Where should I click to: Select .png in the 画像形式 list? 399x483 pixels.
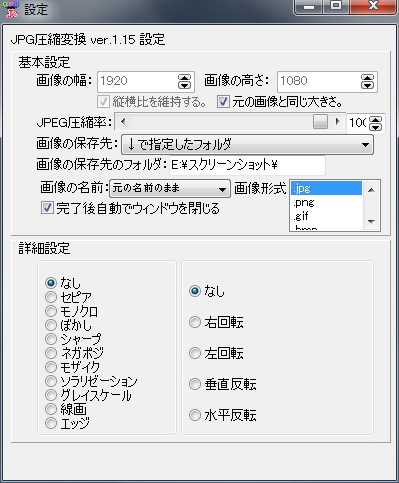tap(326, 202)
